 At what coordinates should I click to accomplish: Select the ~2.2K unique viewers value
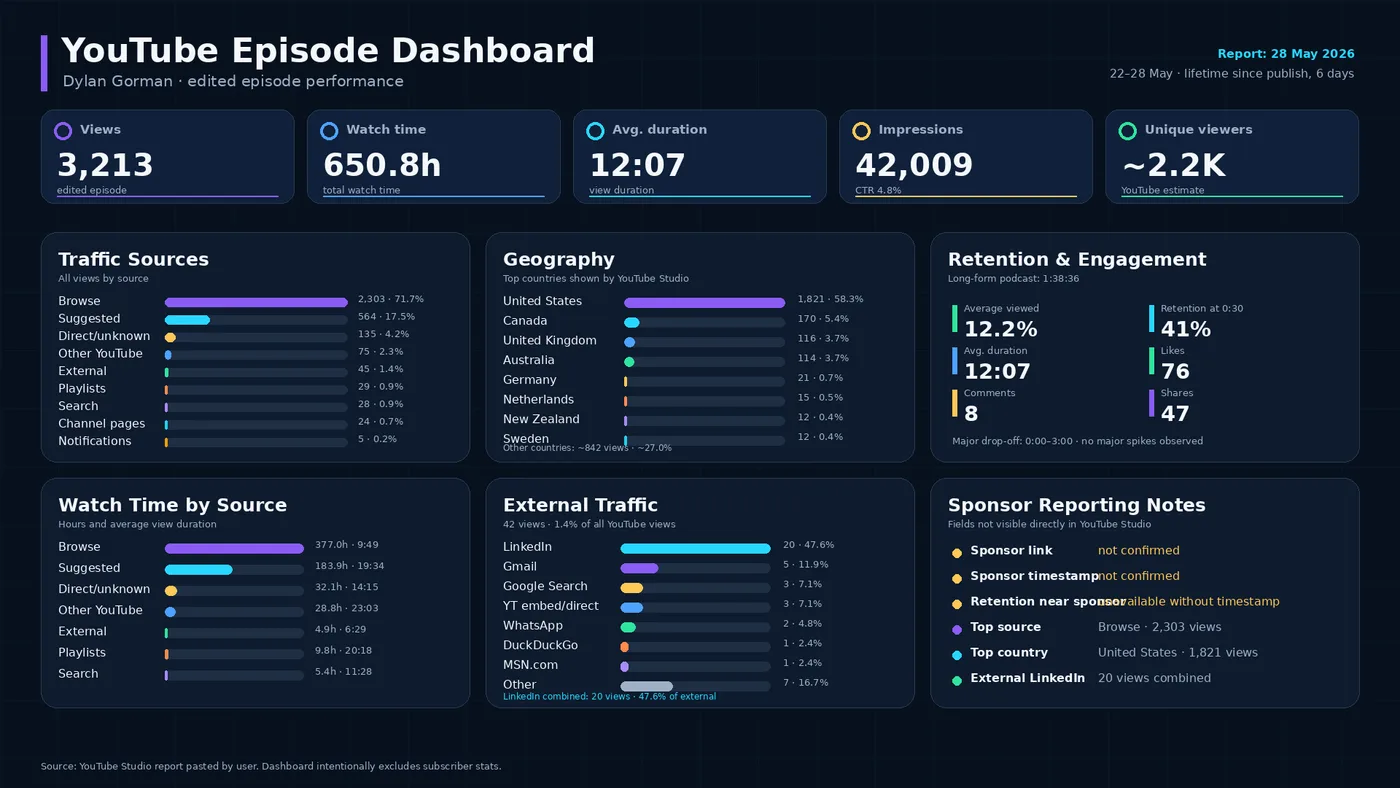click(1173, 165)
